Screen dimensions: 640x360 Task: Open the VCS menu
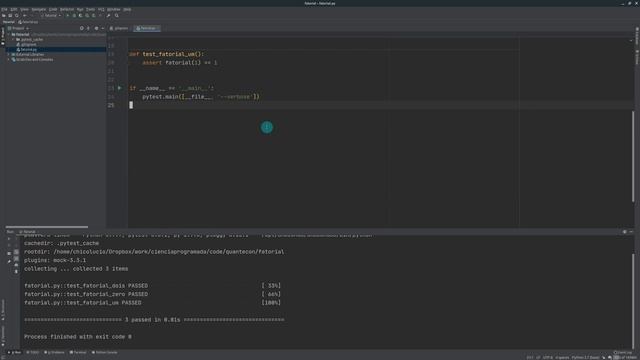coord(101,9)
